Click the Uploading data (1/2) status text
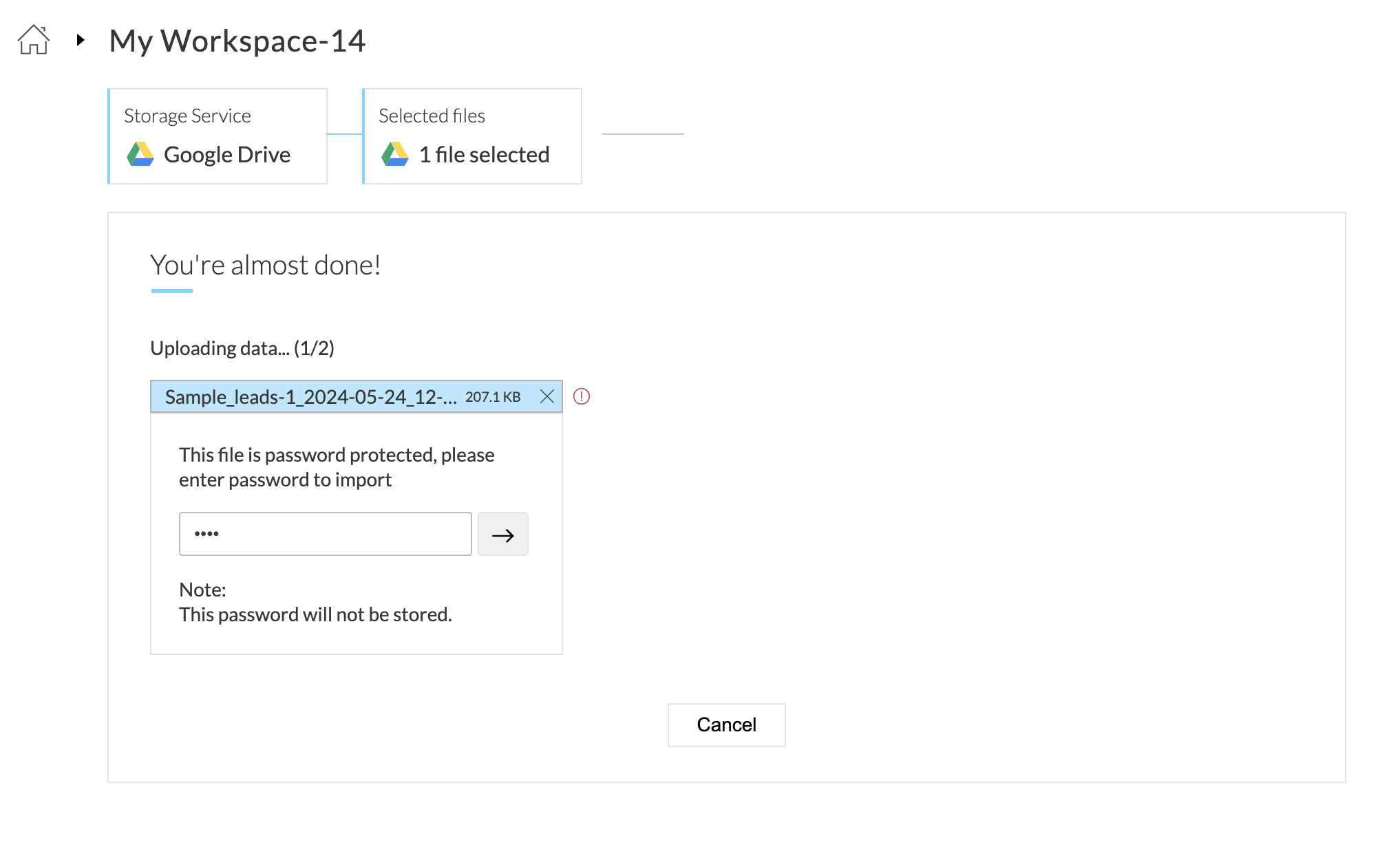Image resolution: width=1400 pixels, height=849 pixels. (x=242, y=348)
